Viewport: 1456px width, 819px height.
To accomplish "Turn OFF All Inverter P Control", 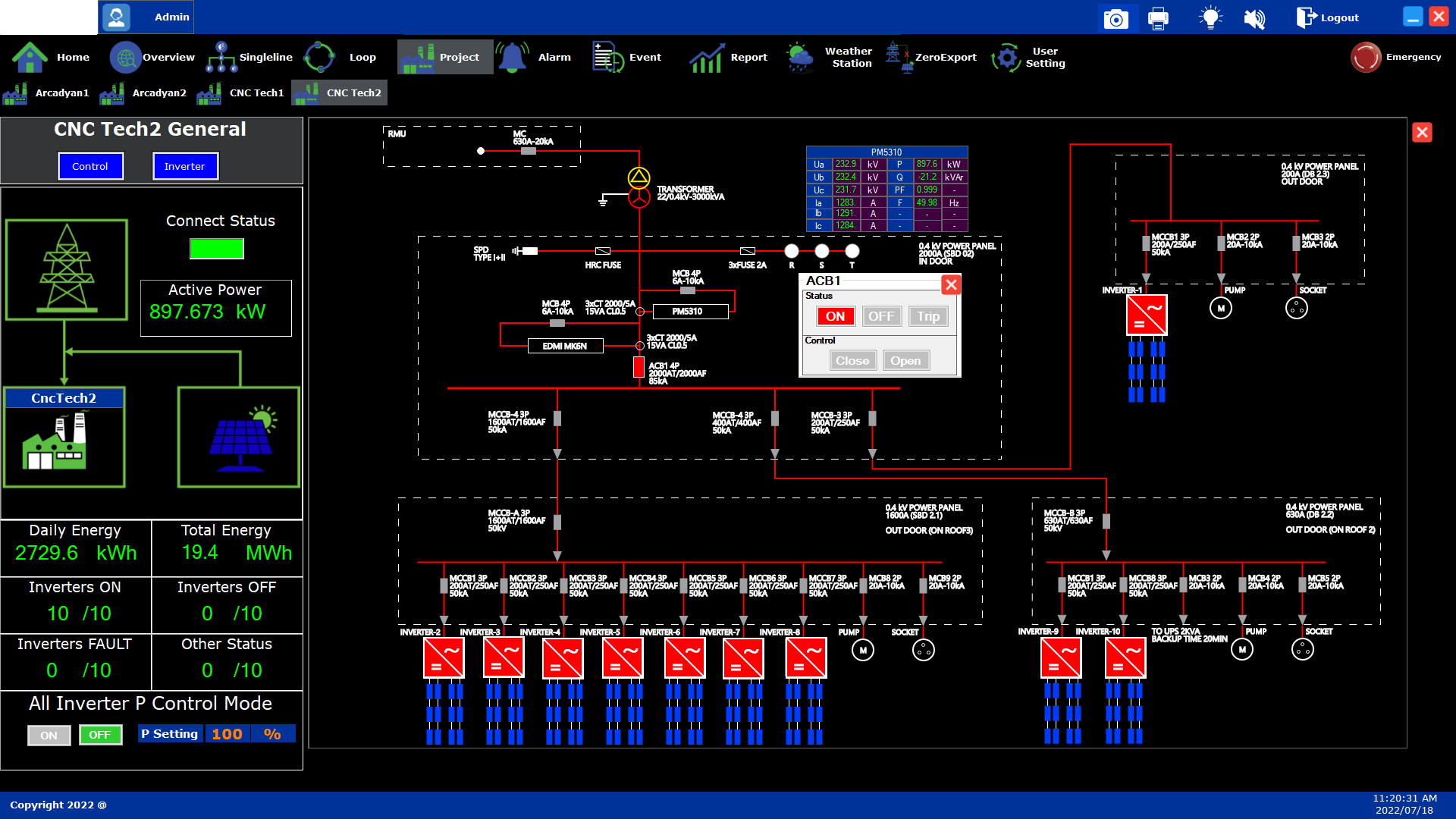I will (100, 735).
